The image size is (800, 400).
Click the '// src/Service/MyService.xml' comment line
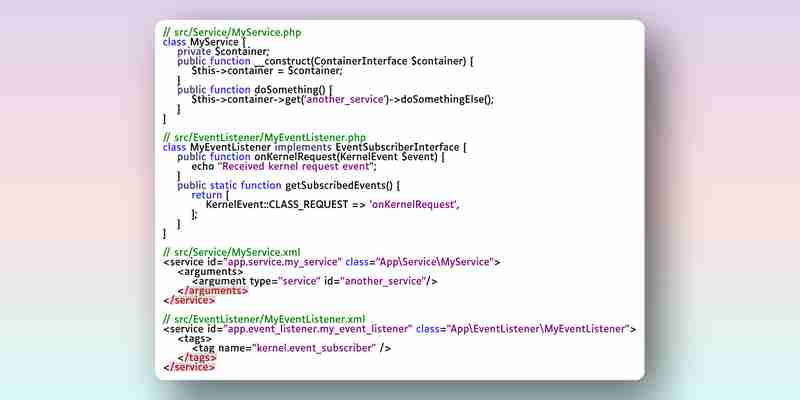tap(232, 252)
